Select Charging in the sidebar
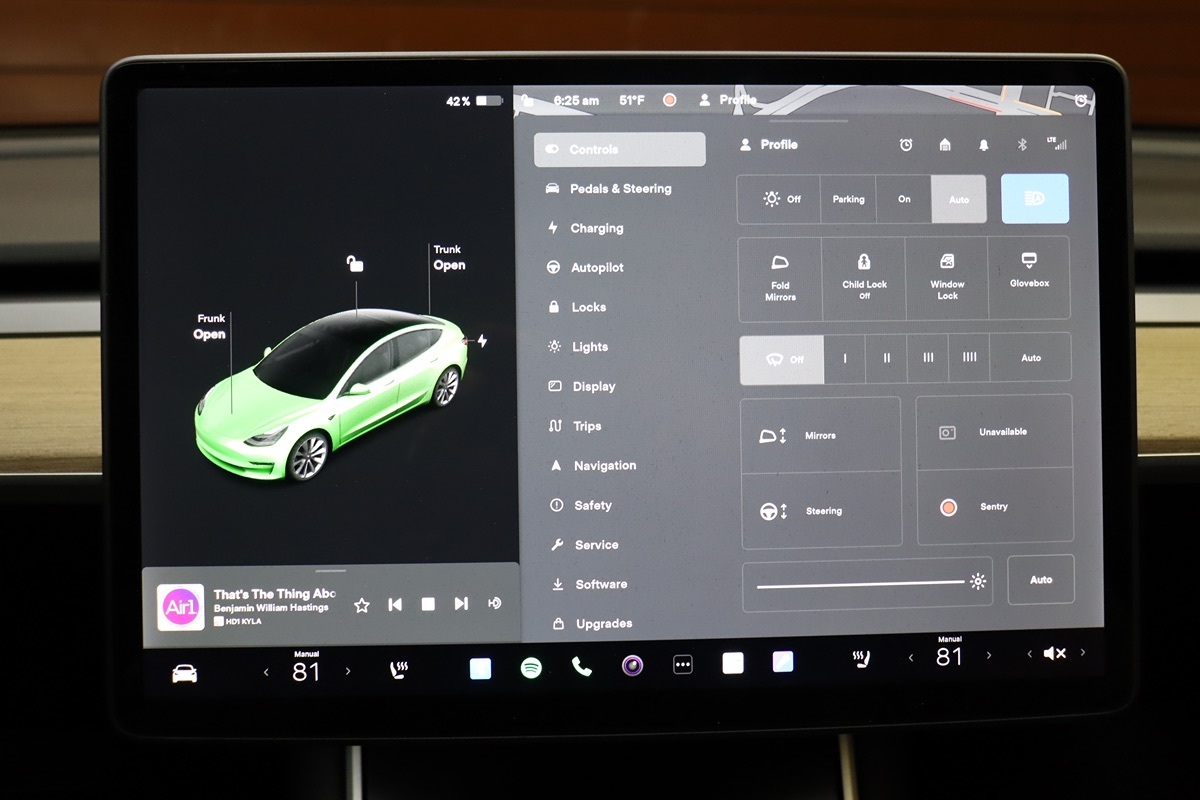This screenshot has width=1200, height=800. [596, 228]
